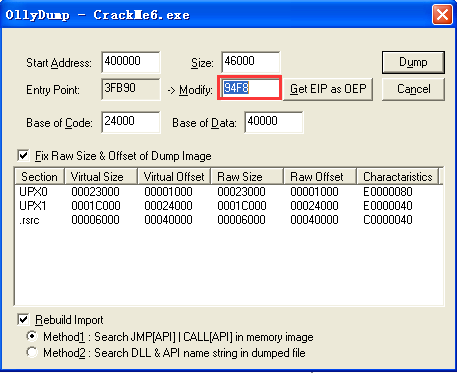
Task: Click the Raw Size column header
Action: tap(247, 176)
